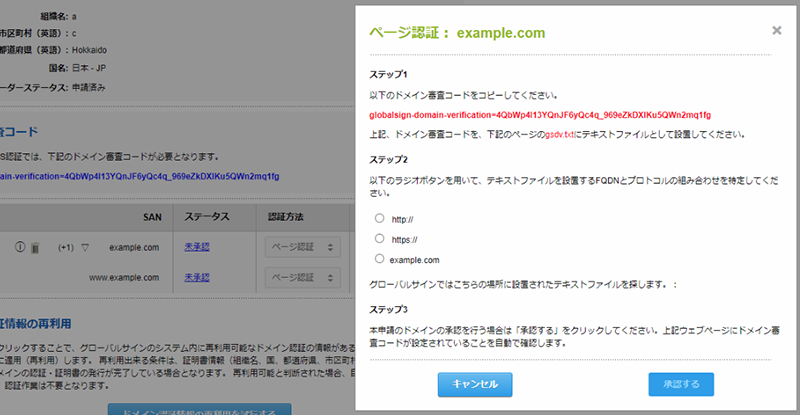Select the example.com radio button
Image resolution: width=800 pixels, height=415 pixels.
[379, 259]
